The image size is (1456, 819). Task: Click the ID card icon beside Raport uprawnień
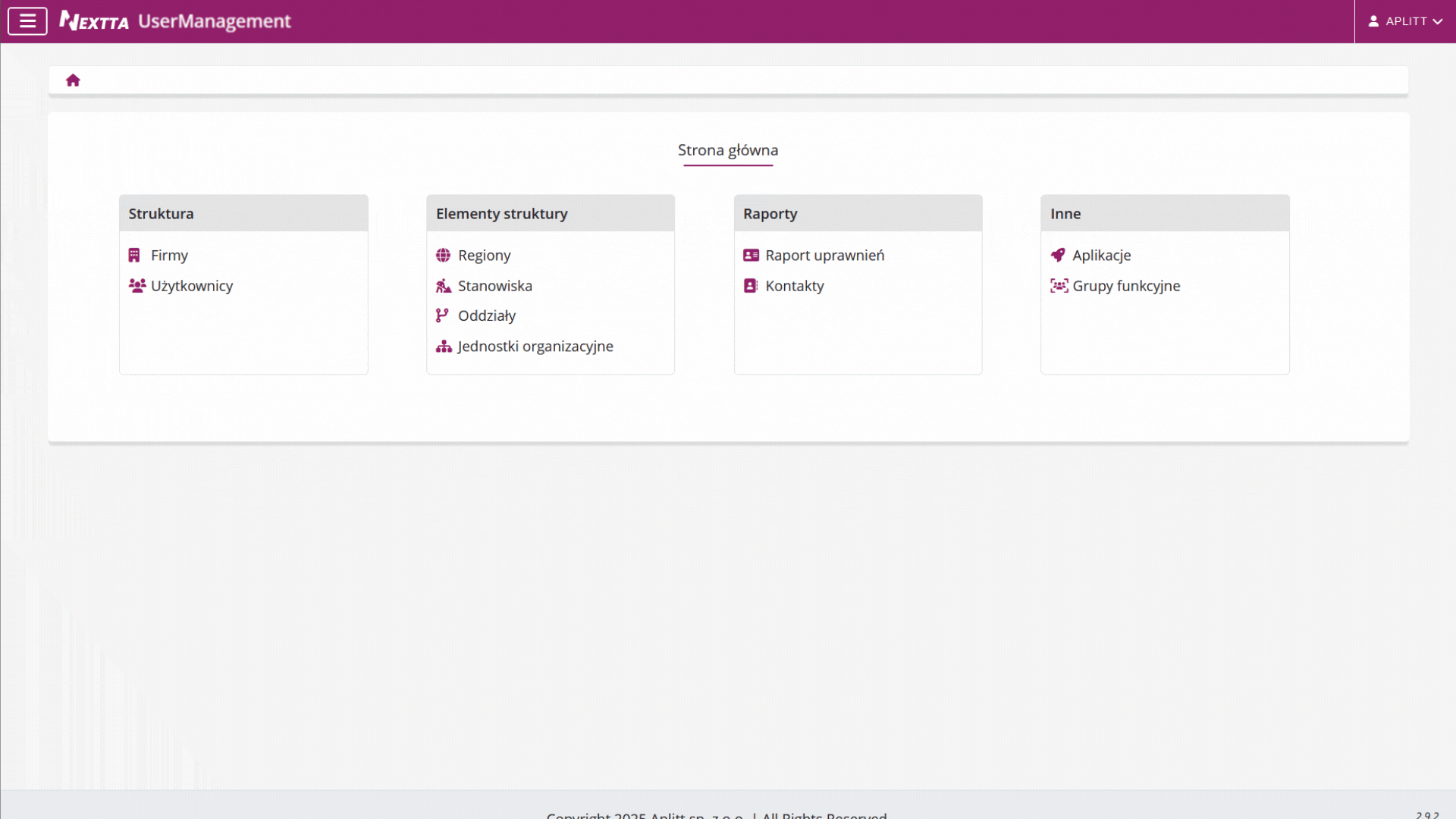tap(751, 256)
